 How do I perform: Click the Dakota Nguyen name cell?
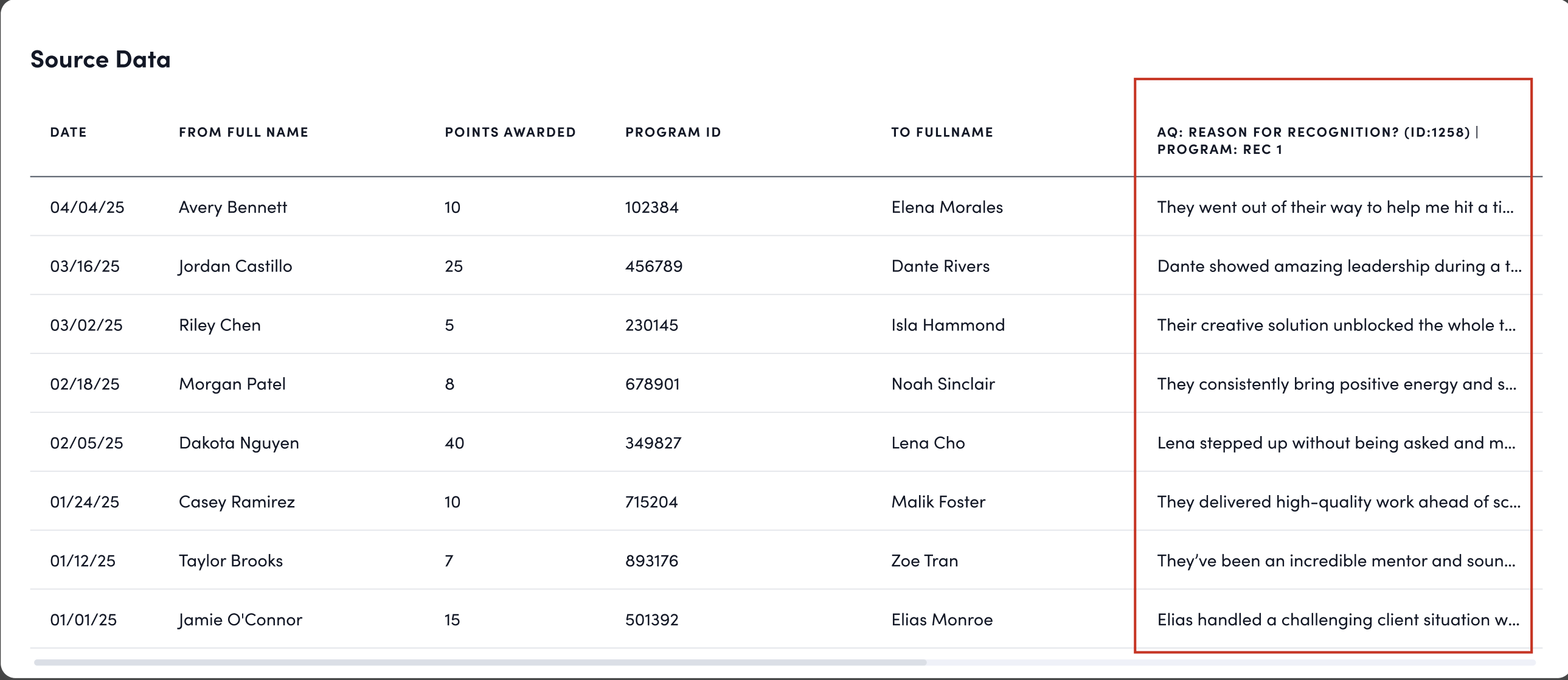(x=238, y=443)
